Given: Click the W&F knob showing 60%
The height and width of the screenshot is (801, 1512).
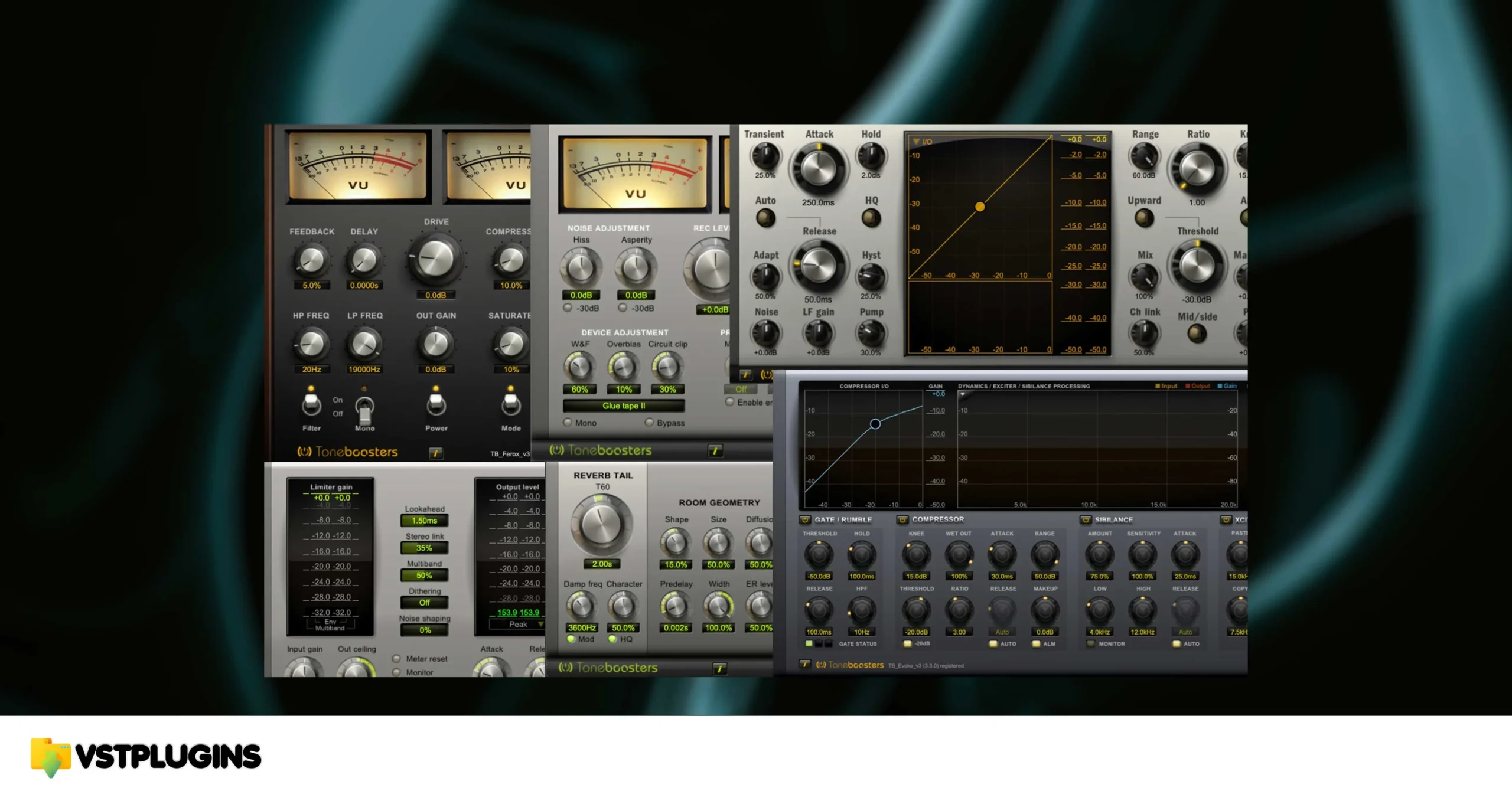Looking at the screenshot, I should (x=579, y=367).
